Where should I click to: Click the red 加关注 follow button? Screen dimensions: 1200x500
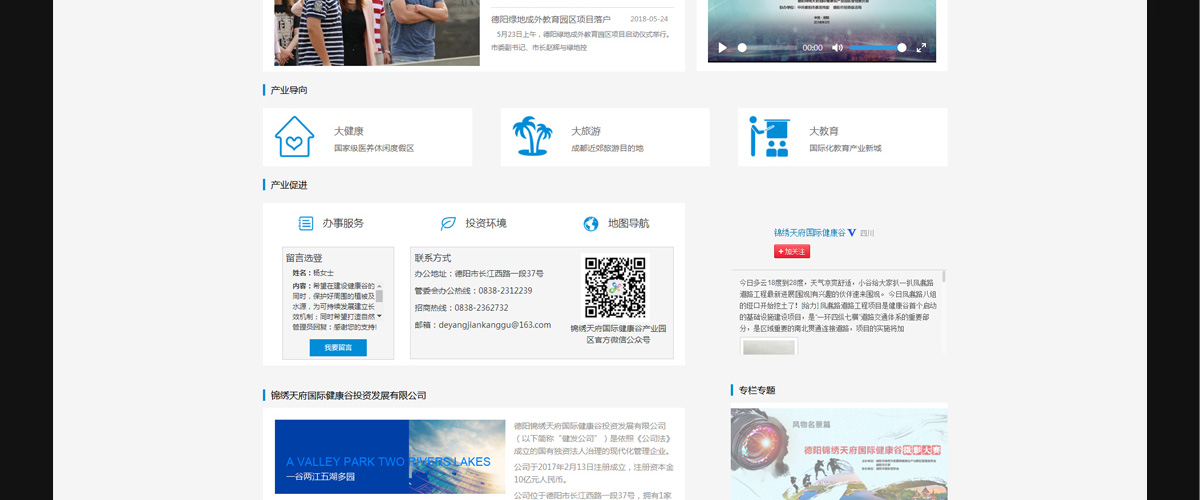pos(792,251)
